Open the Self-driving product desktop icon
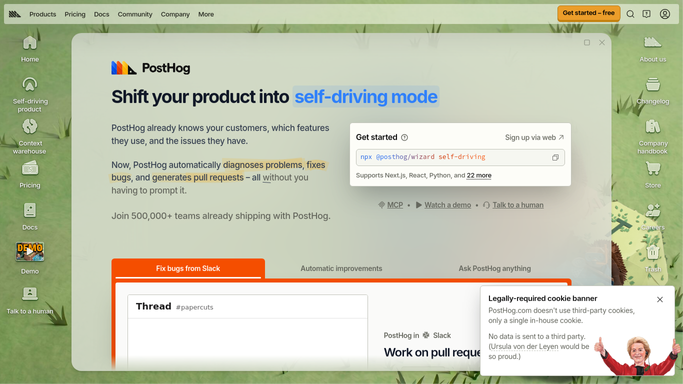This screenshot has width=683, height=384. [x=30, y=94]
